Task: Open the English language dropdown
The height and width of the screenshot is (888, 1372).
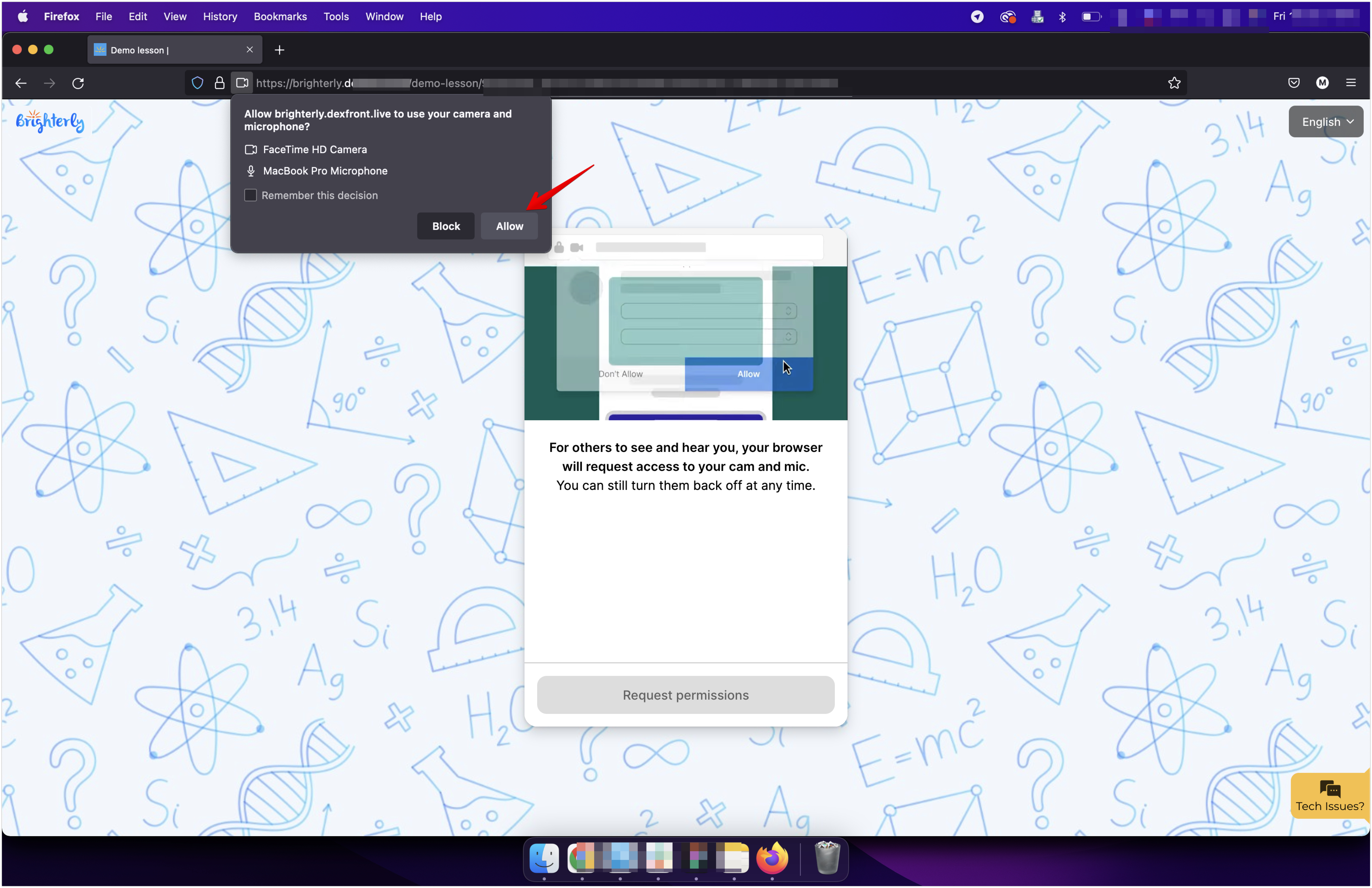Action: 1325,121
